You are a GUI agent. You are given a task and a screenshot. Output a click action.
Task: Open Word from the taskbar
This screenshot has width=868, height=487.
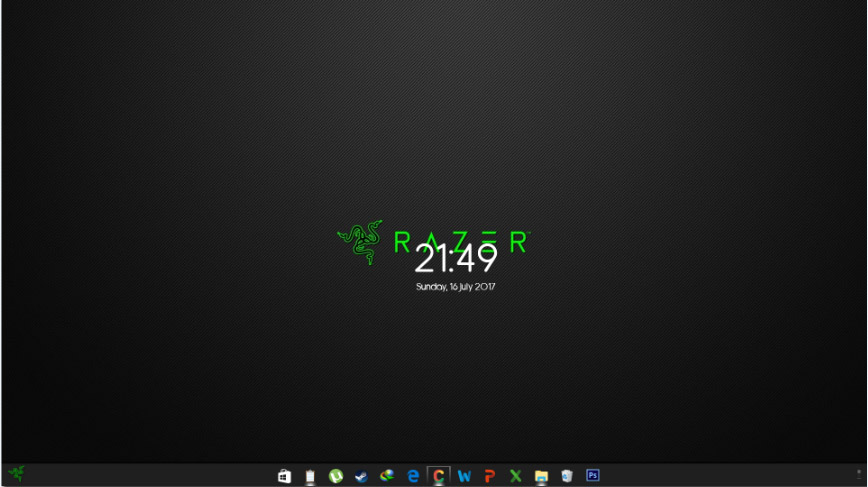coord(464,476)
